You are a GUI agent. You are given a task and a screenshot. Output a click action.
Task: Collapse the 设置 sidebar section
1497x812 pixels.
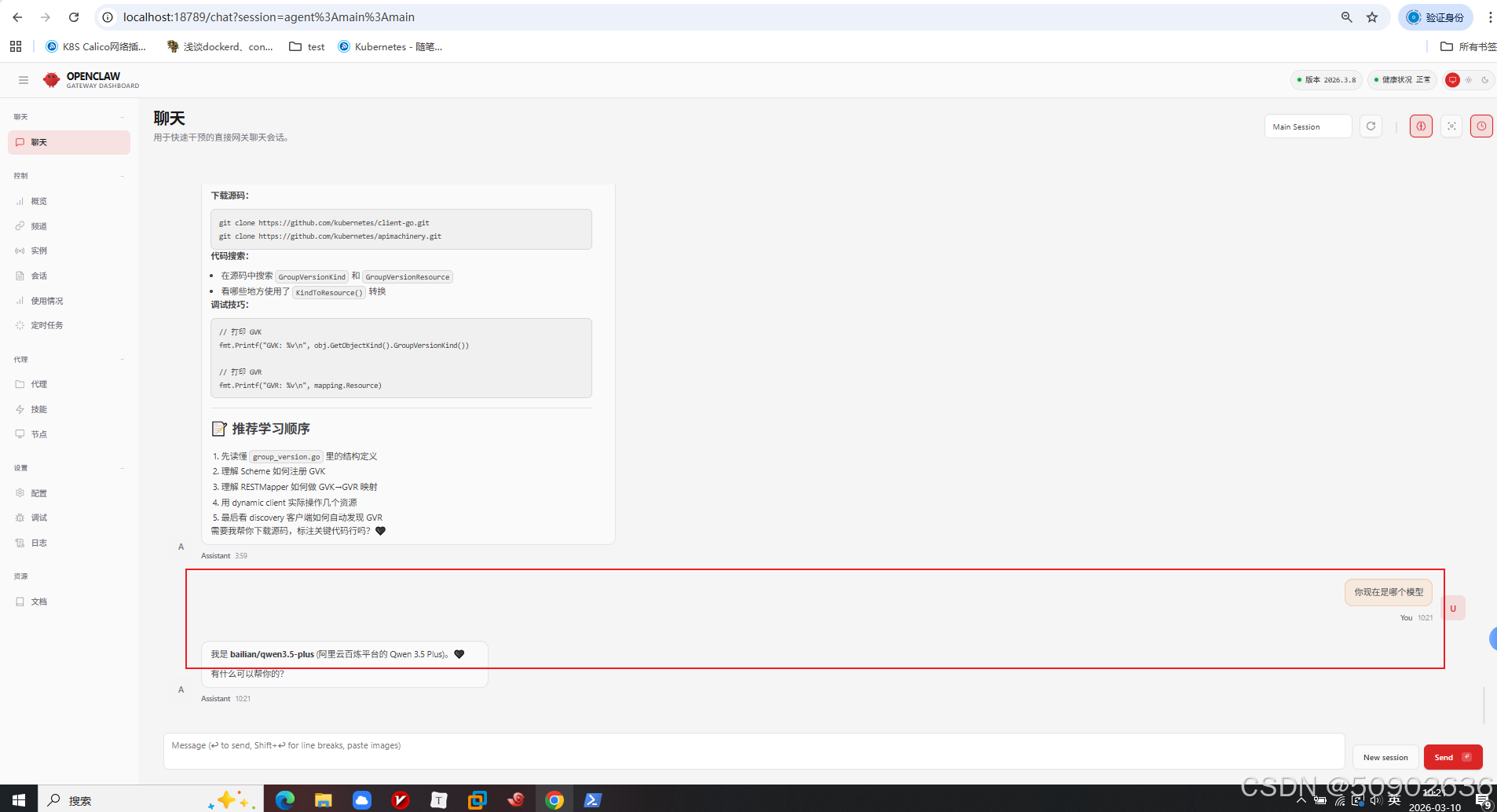[x=123, y=468]
